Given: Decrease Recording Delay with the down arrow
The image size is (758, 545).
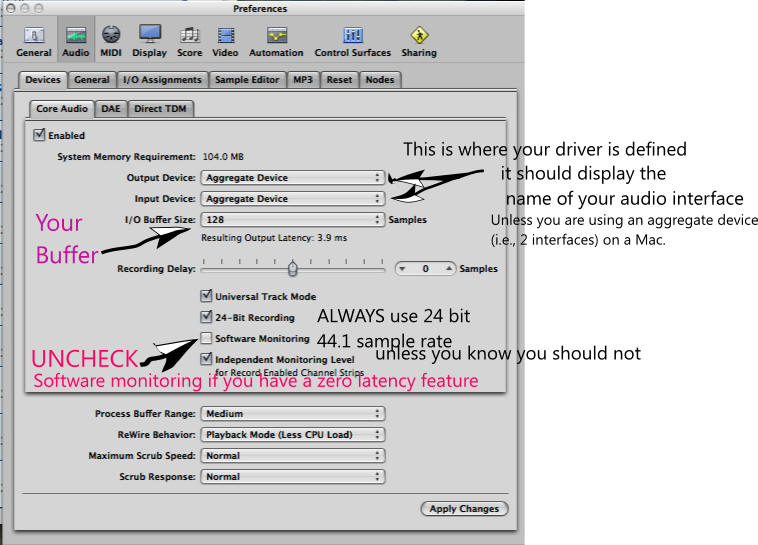Looking at the screenshot, I should pos(402,269).
